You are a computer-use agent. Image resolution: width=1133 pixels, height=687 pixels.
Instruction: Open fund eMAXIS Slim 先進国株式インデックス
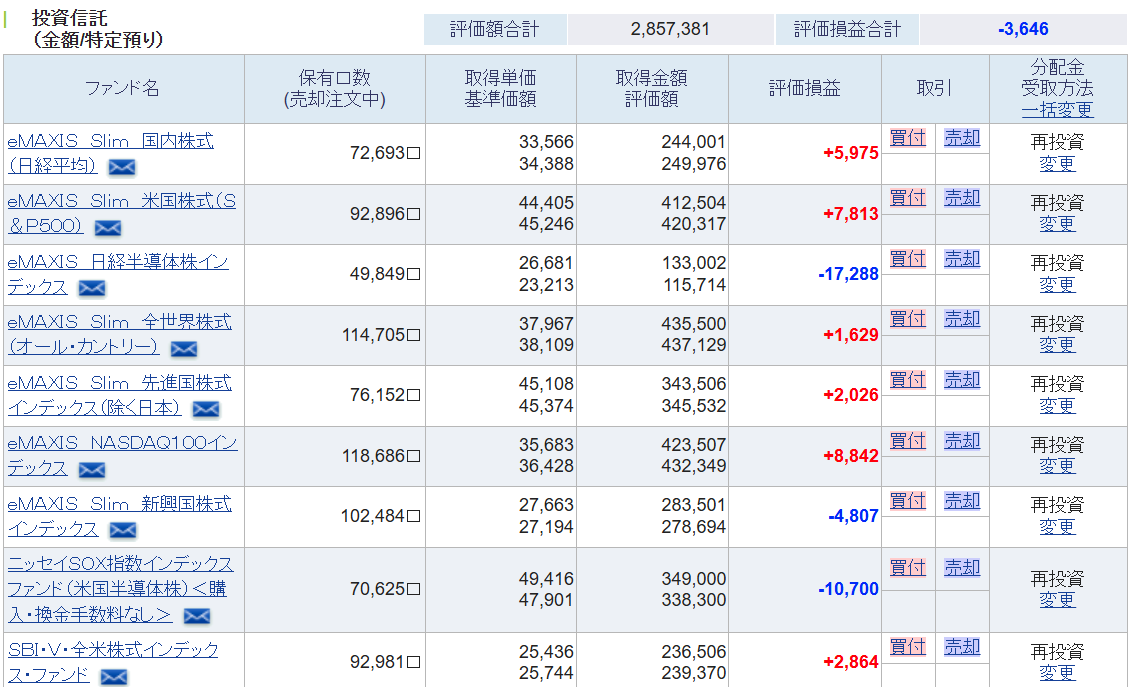119,395
